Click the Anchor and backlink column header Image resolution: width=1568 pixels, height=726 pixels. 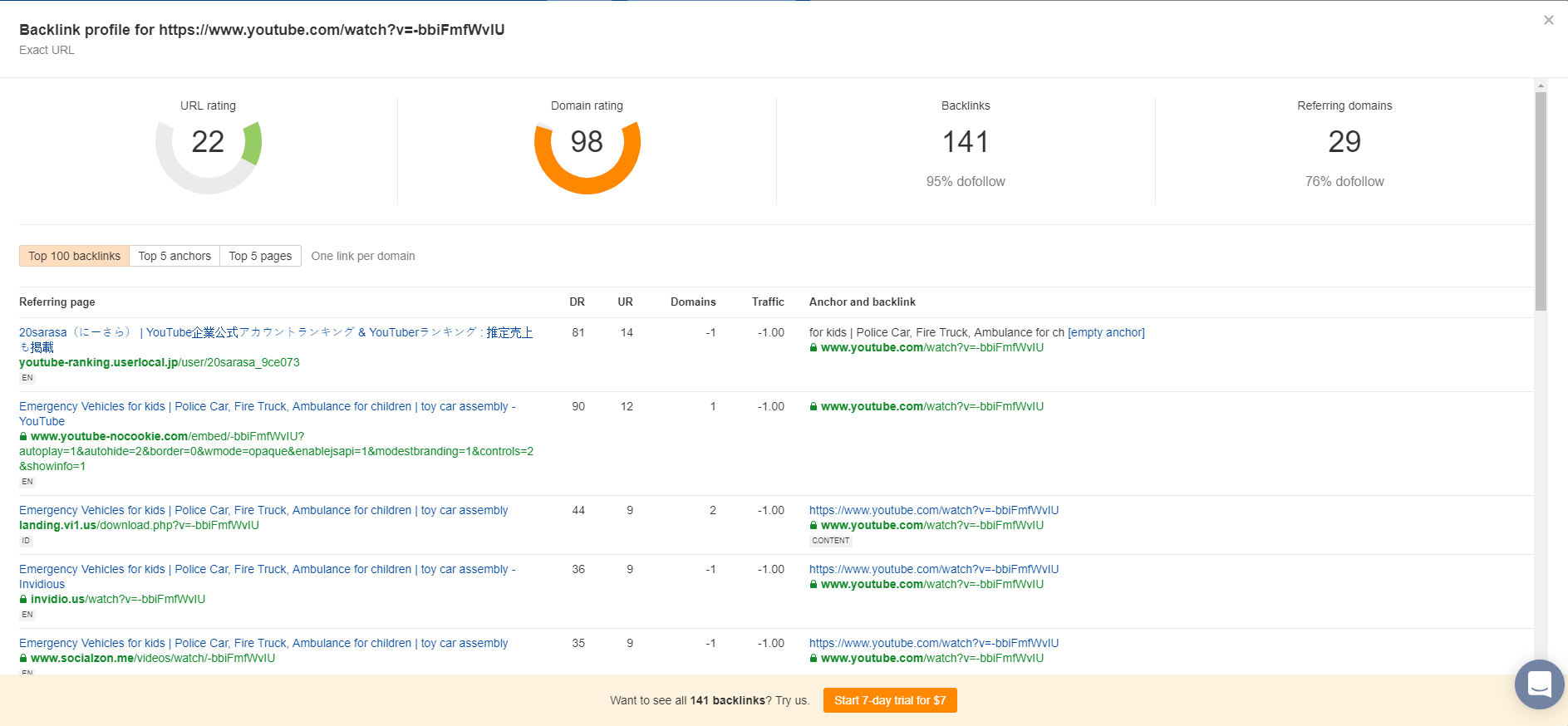863,302
